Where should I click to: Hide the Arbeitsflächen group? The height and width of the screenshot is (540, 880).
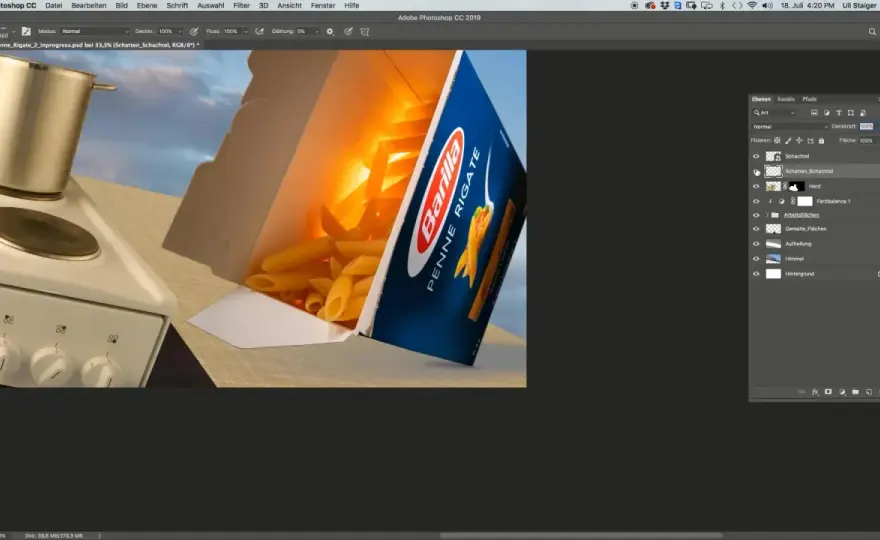point(756,215)
